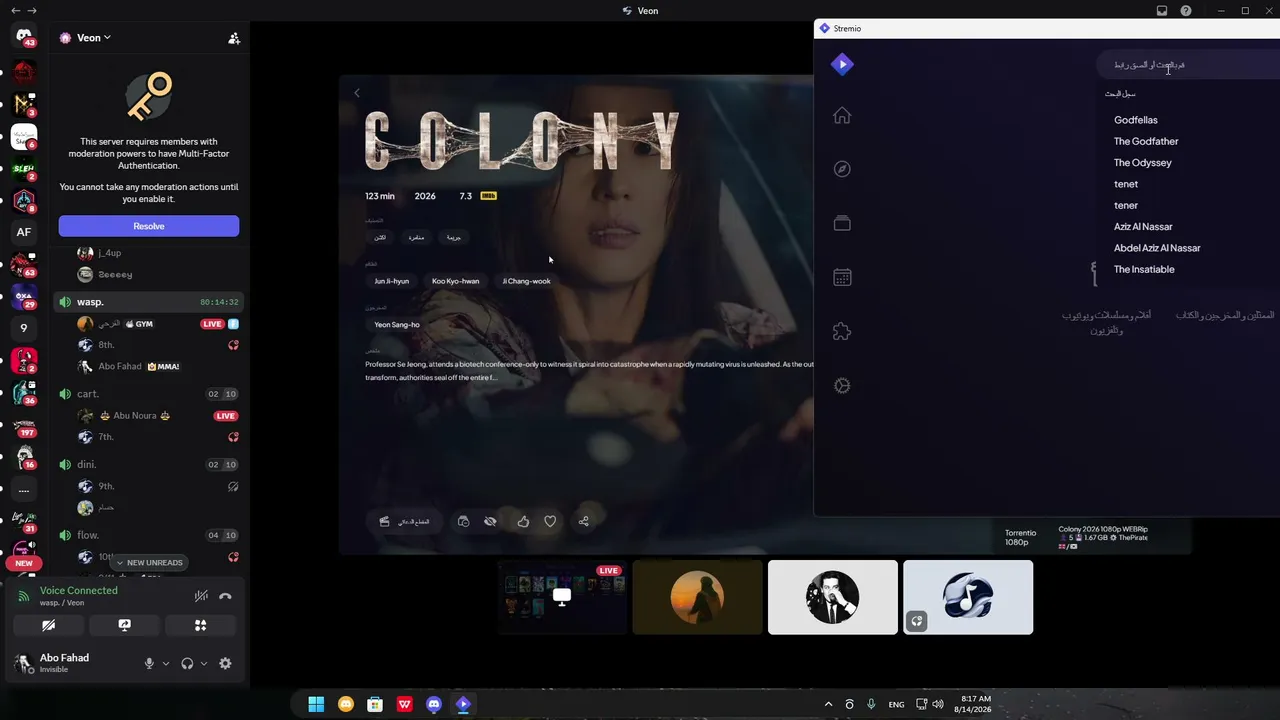The image size is (1280, 720).
Task: Toggle the watched eye icon for Colony
Action: (490, 521)
